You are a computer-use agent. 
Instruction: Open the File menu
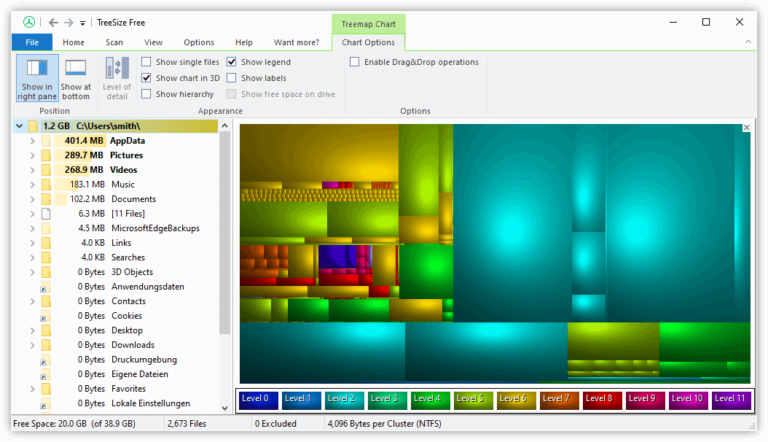32,42
